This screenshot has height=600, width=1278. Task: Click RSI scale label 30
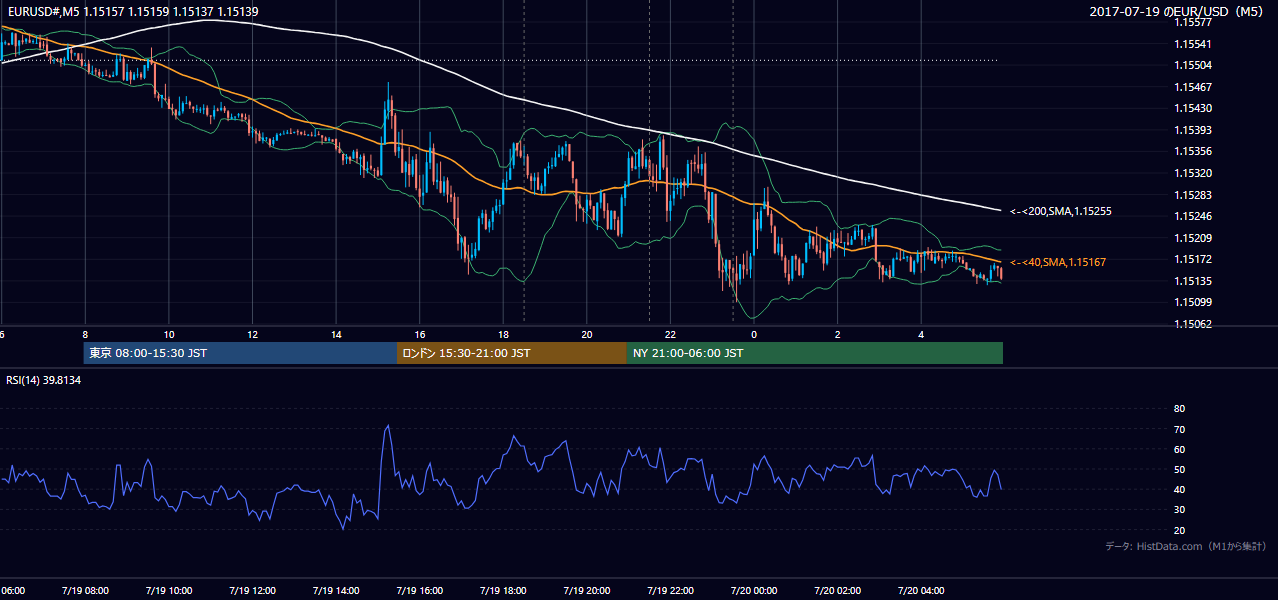[x=1179, y=510]
